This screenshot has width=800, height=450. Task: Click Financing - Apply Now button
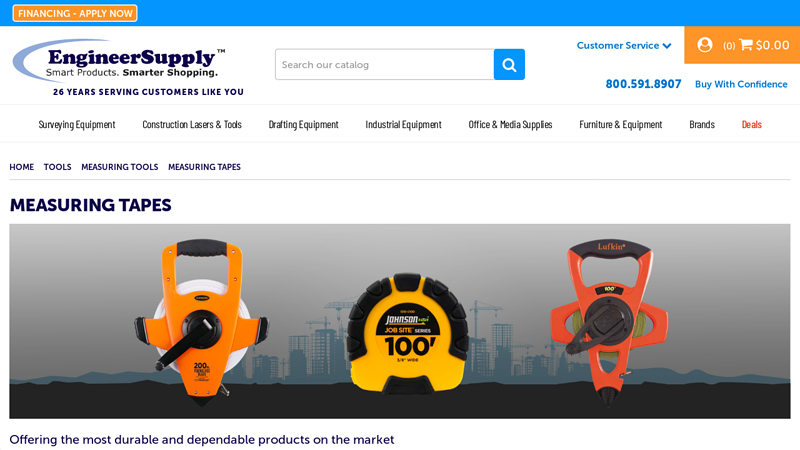[x=75, y=13]
